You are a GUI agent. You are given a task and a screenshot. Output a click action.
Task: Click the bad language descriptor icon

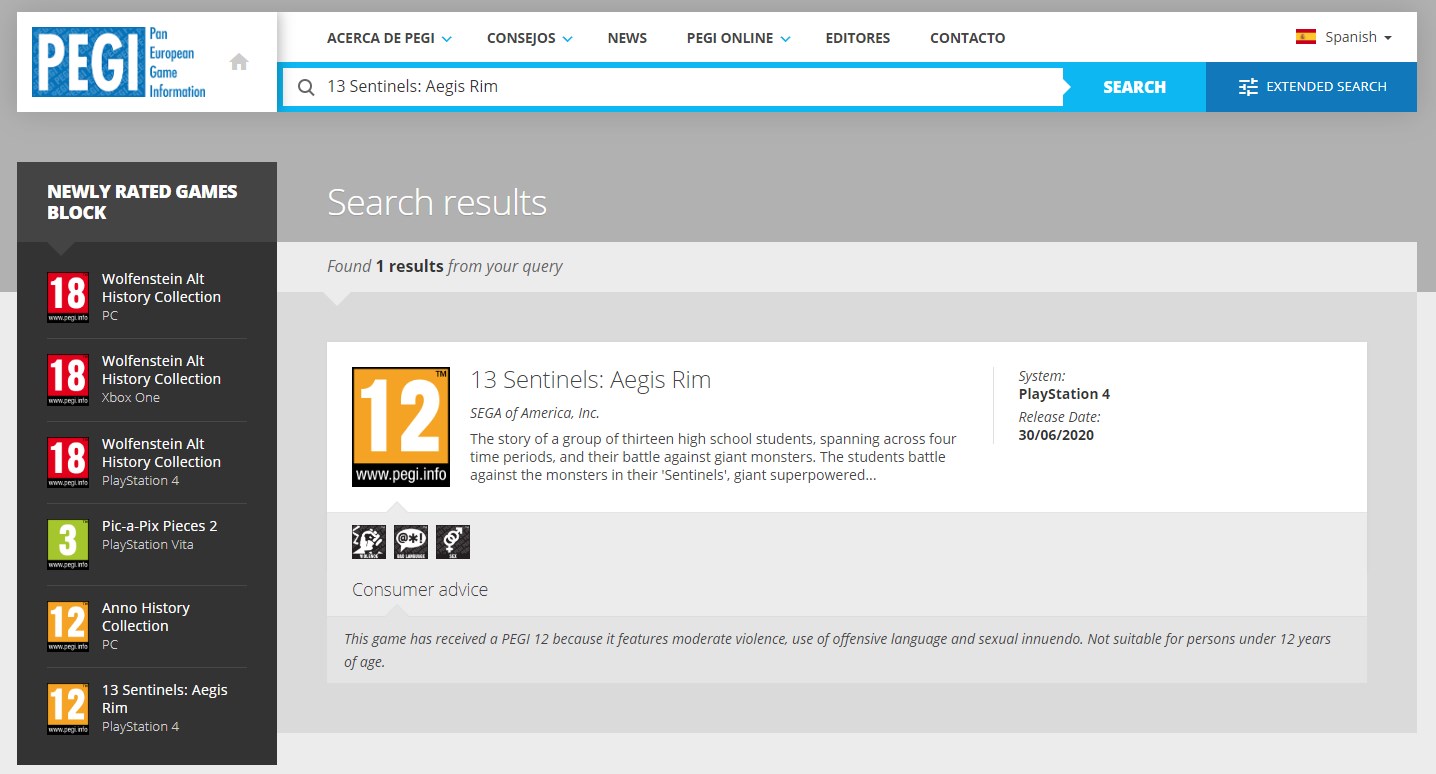(411, 542)
